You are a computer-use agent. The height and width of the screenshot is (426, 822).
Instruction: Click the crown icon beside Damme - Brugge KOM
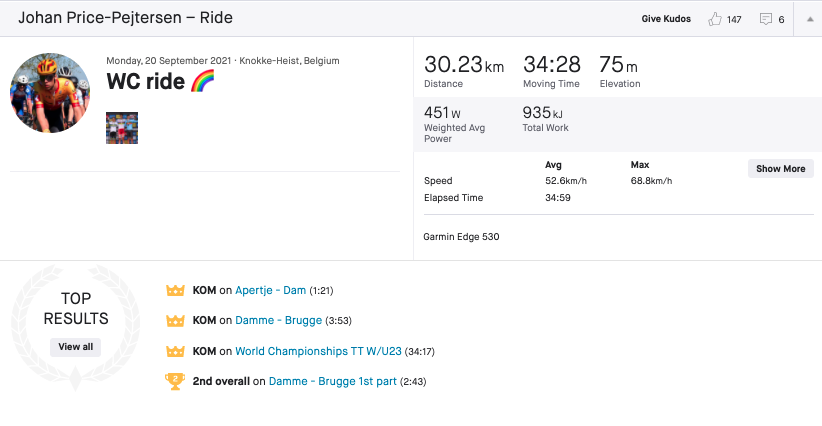175,320
